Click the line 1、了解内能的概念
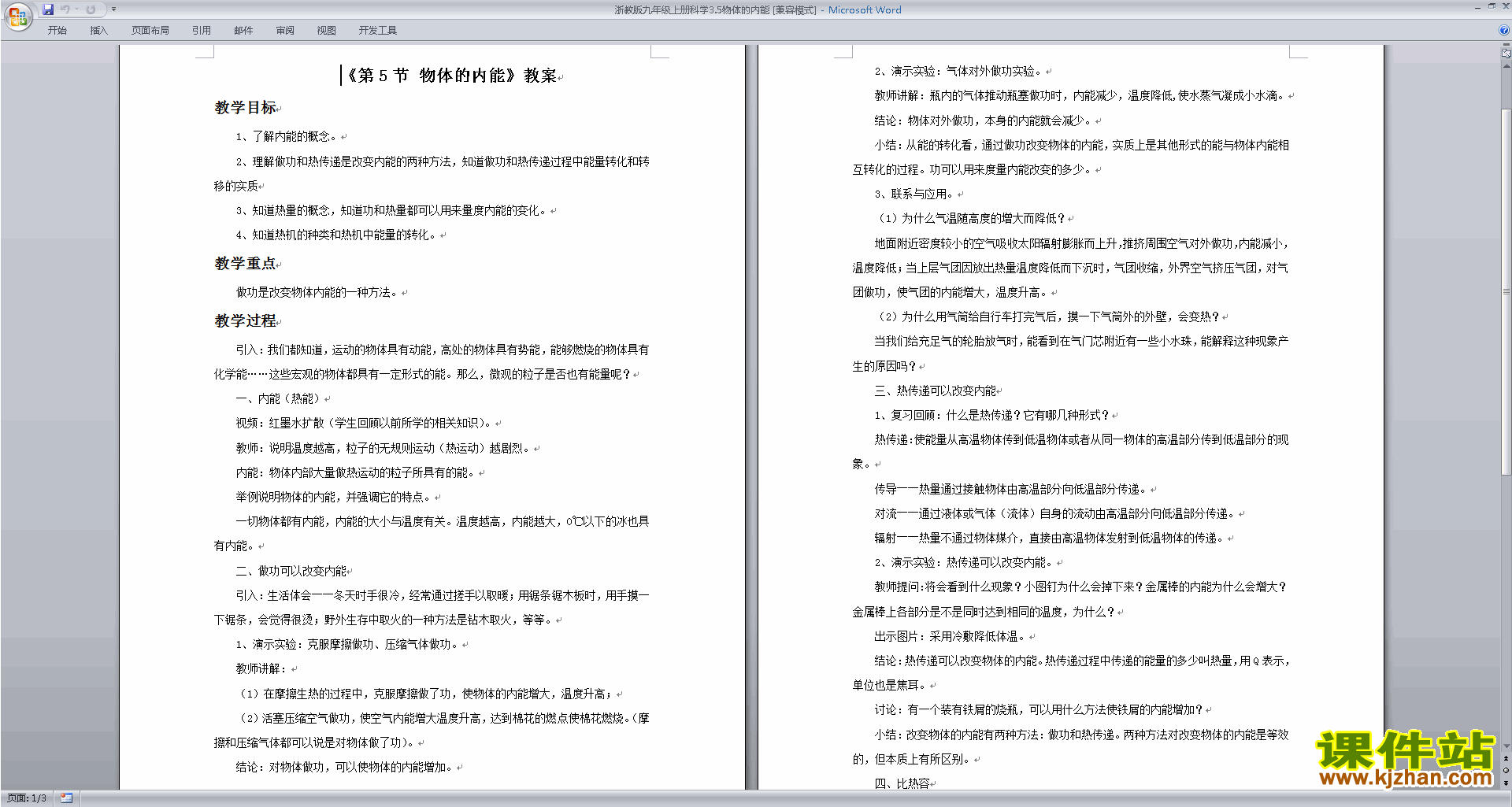 (x=287, y=137)
